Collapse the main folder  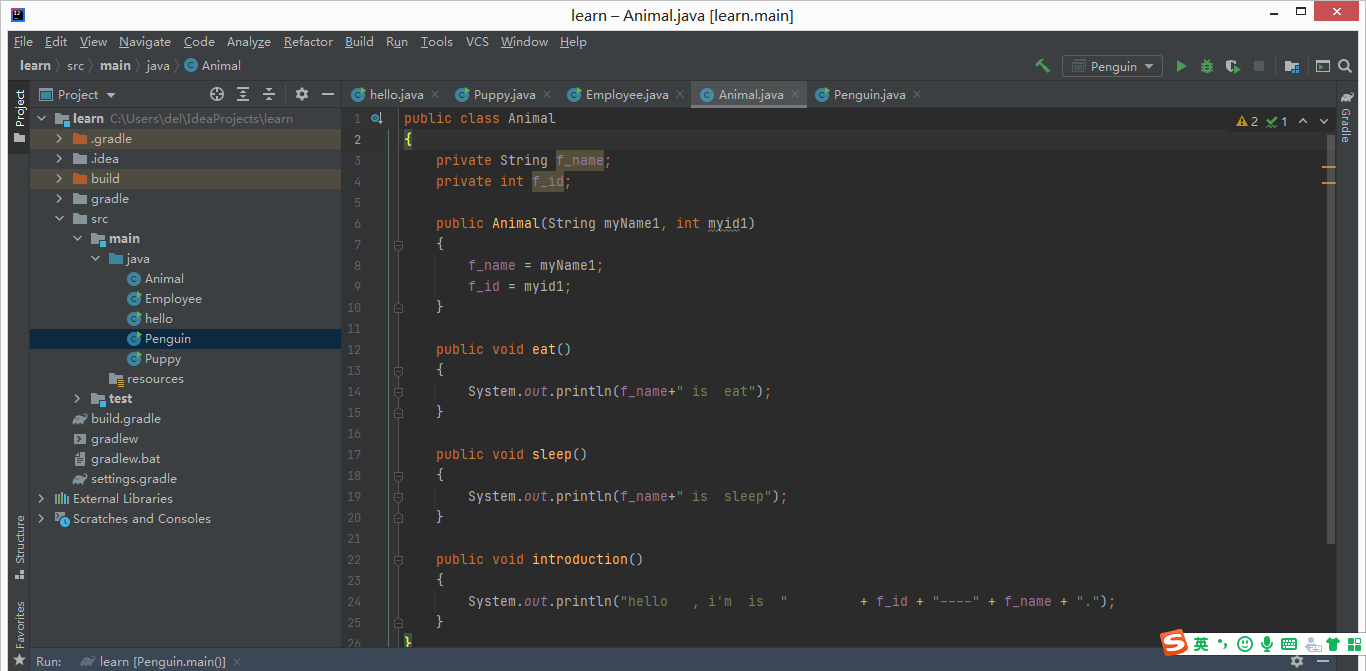[x=77, y=239]
